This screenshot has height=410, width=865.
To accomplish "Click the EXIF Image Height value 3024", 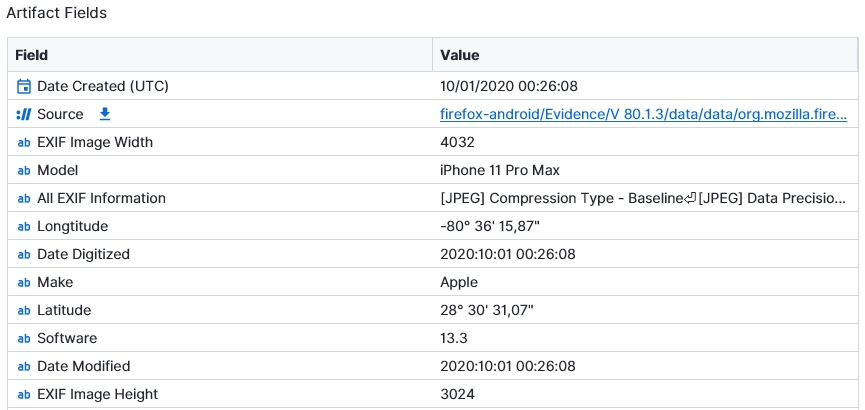I will tap(457, 394).
